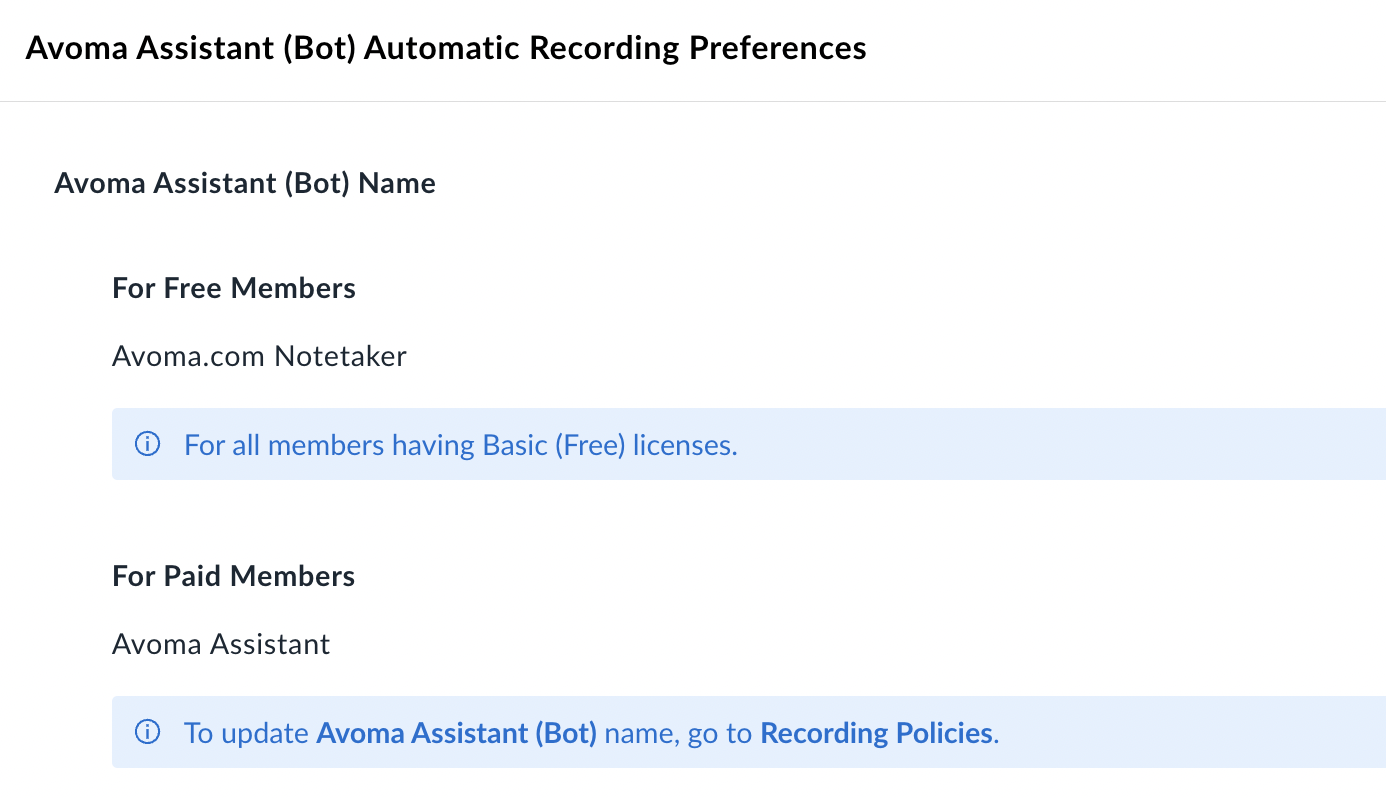Click the Avoma Assistant (Bot) Name section heading
The height and width of the screenshot is (798, 1386).
click(x=245, y=183)
